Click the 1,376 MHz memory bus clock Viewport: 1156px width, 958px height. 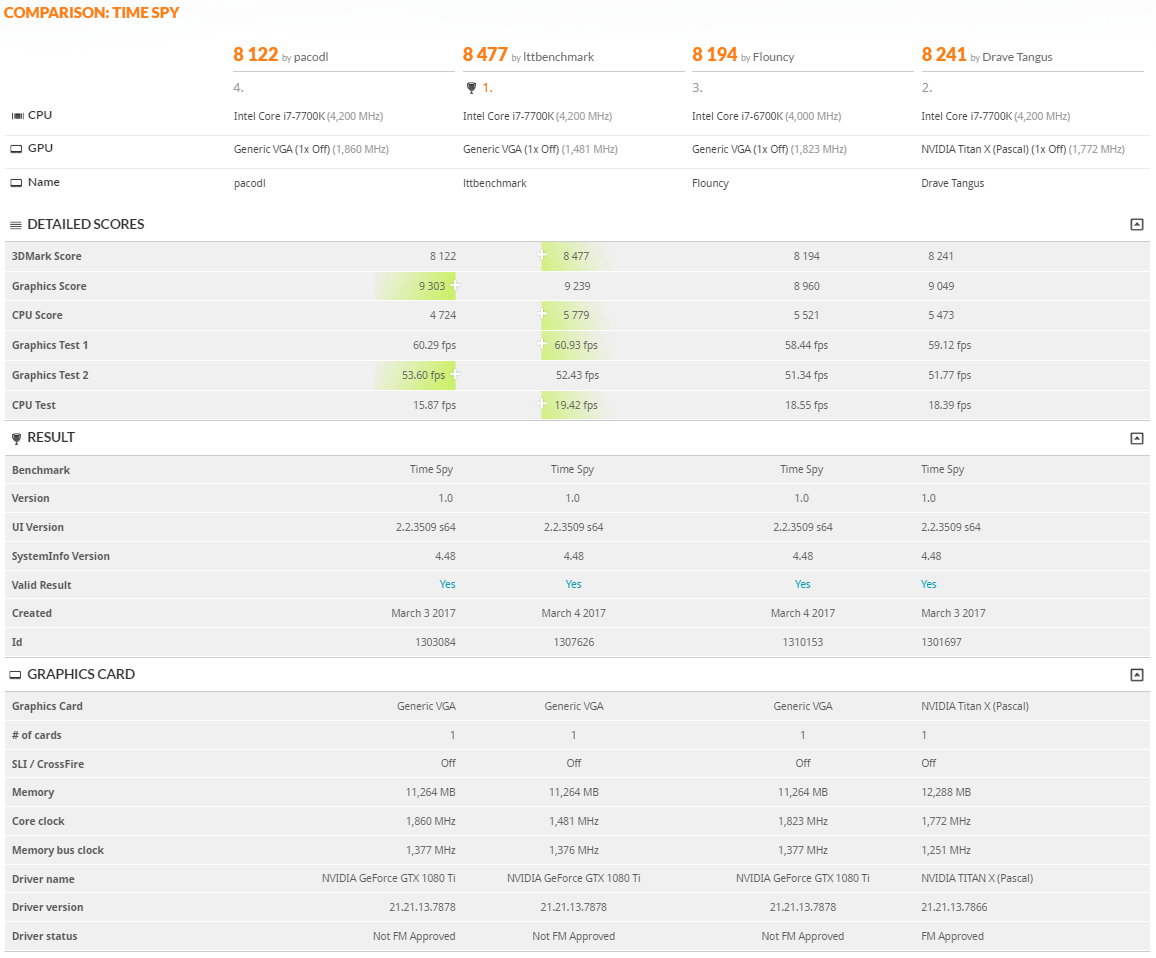tap(574, 850)
